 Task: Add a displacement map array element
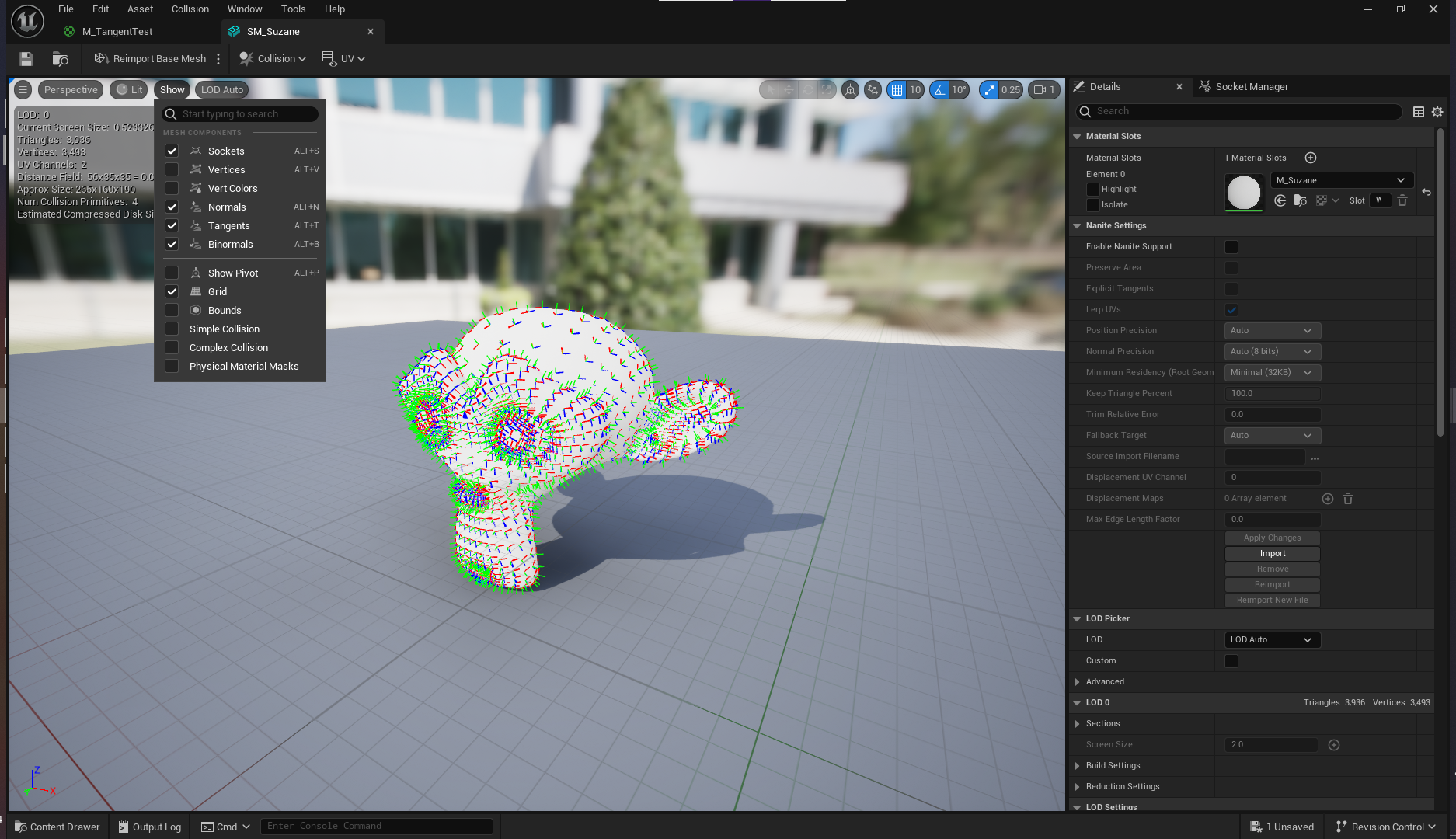tap(1328, 499)
